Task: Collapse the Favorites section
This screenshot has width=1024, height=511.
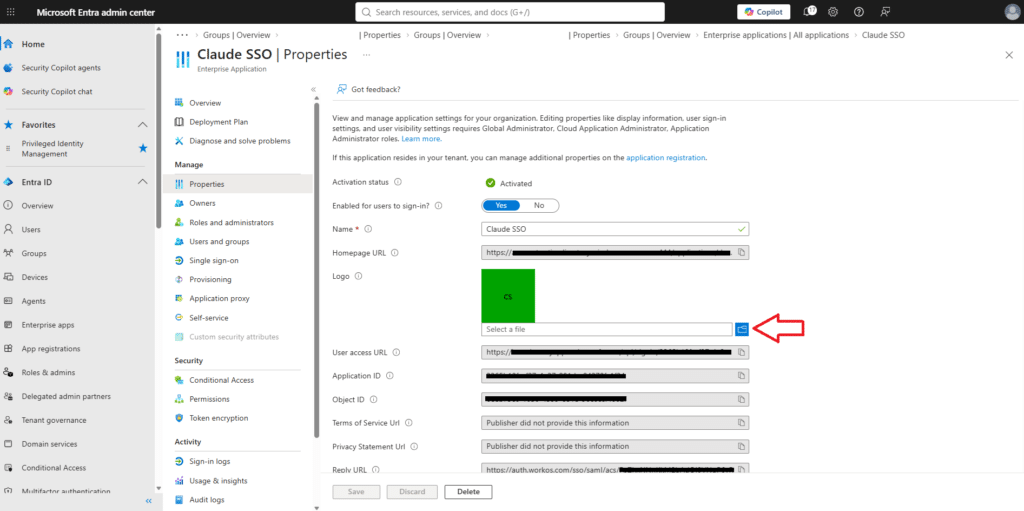Action: click(x=142, y=124)
